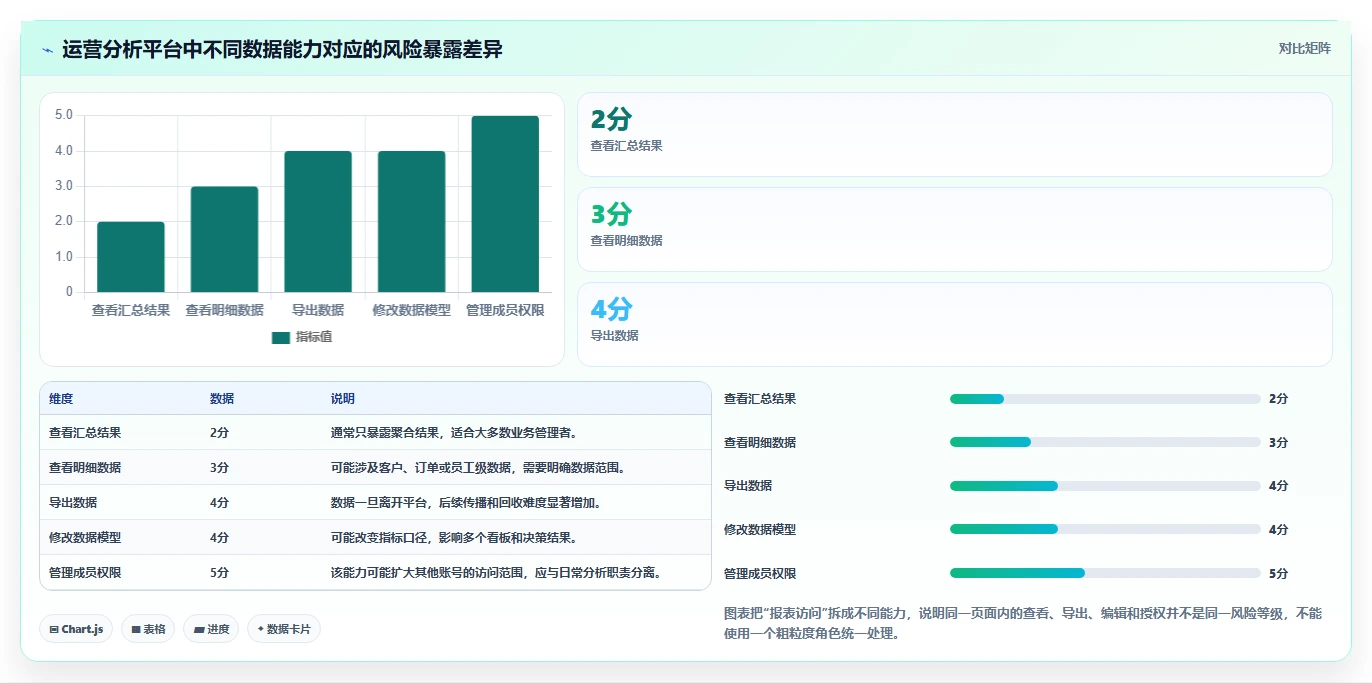Open the 2分 查看汇总结果 data card
The height and width of the screenshot is (683, 1372).
tap(955, 135)
